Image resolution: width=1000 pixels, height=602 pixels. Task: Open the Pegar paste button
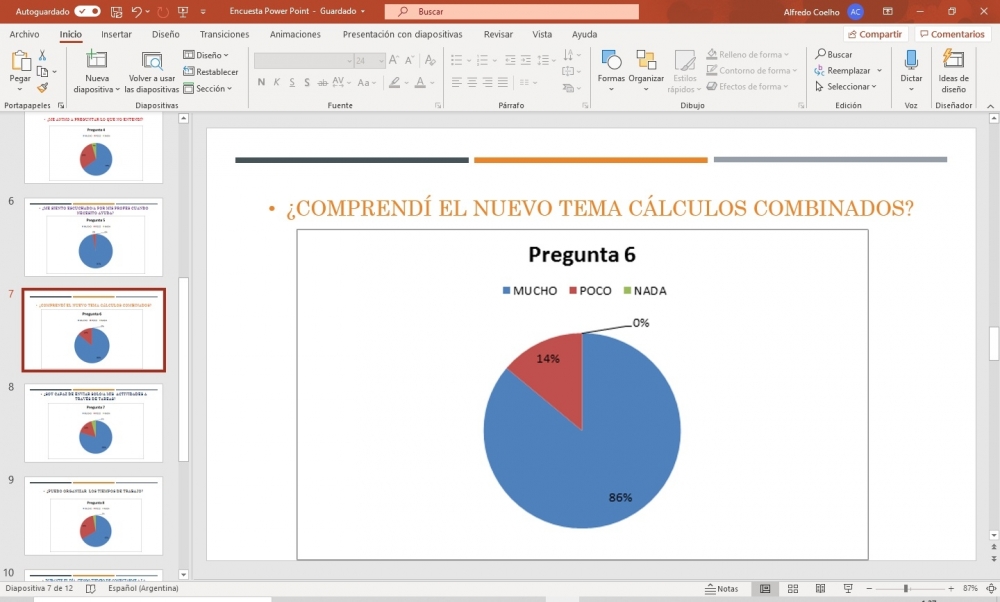coord(20,70)
